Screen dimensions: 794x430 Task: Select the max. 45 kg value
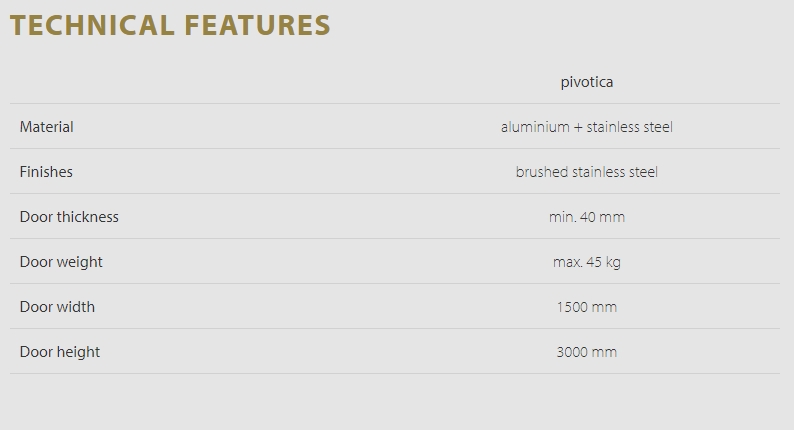(586, 262)
